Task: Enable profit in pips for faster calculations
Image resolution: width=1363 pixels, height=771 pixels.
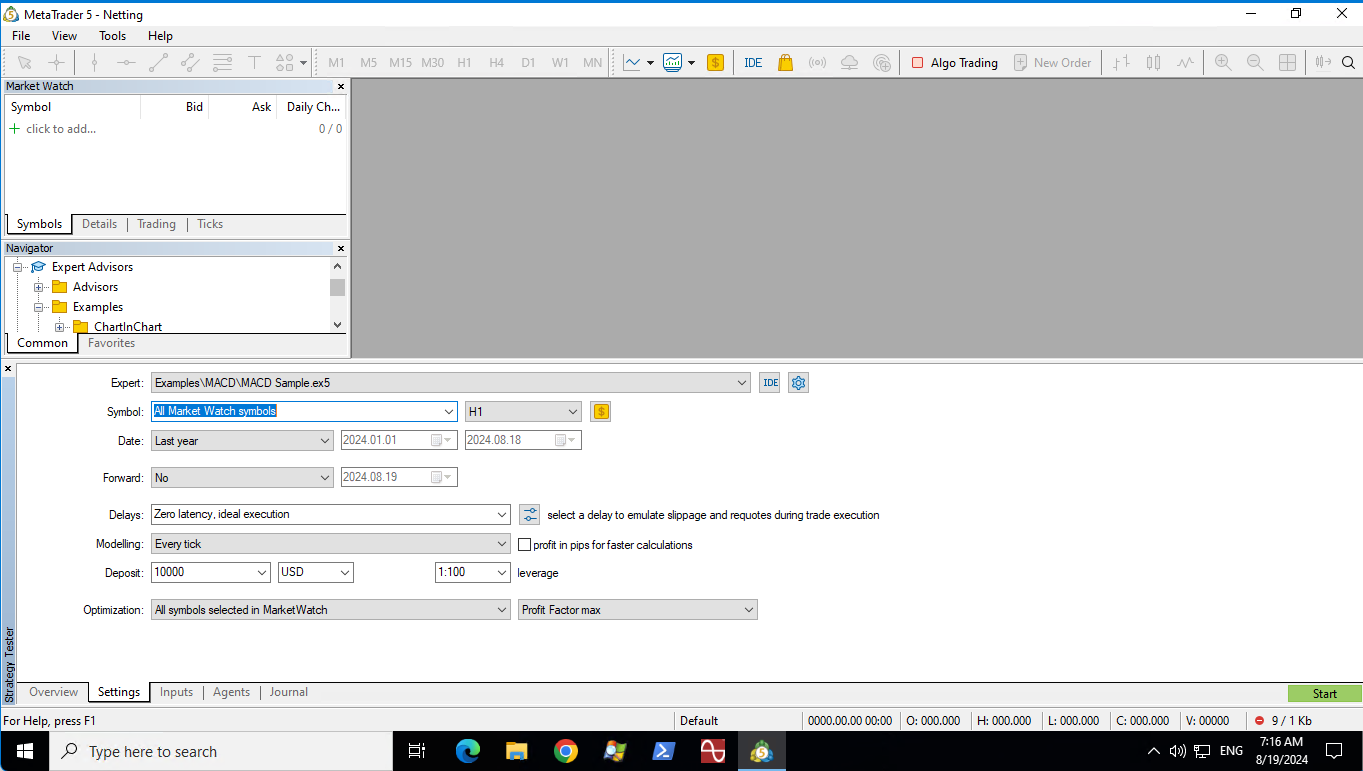Action: tap(525, 545)
